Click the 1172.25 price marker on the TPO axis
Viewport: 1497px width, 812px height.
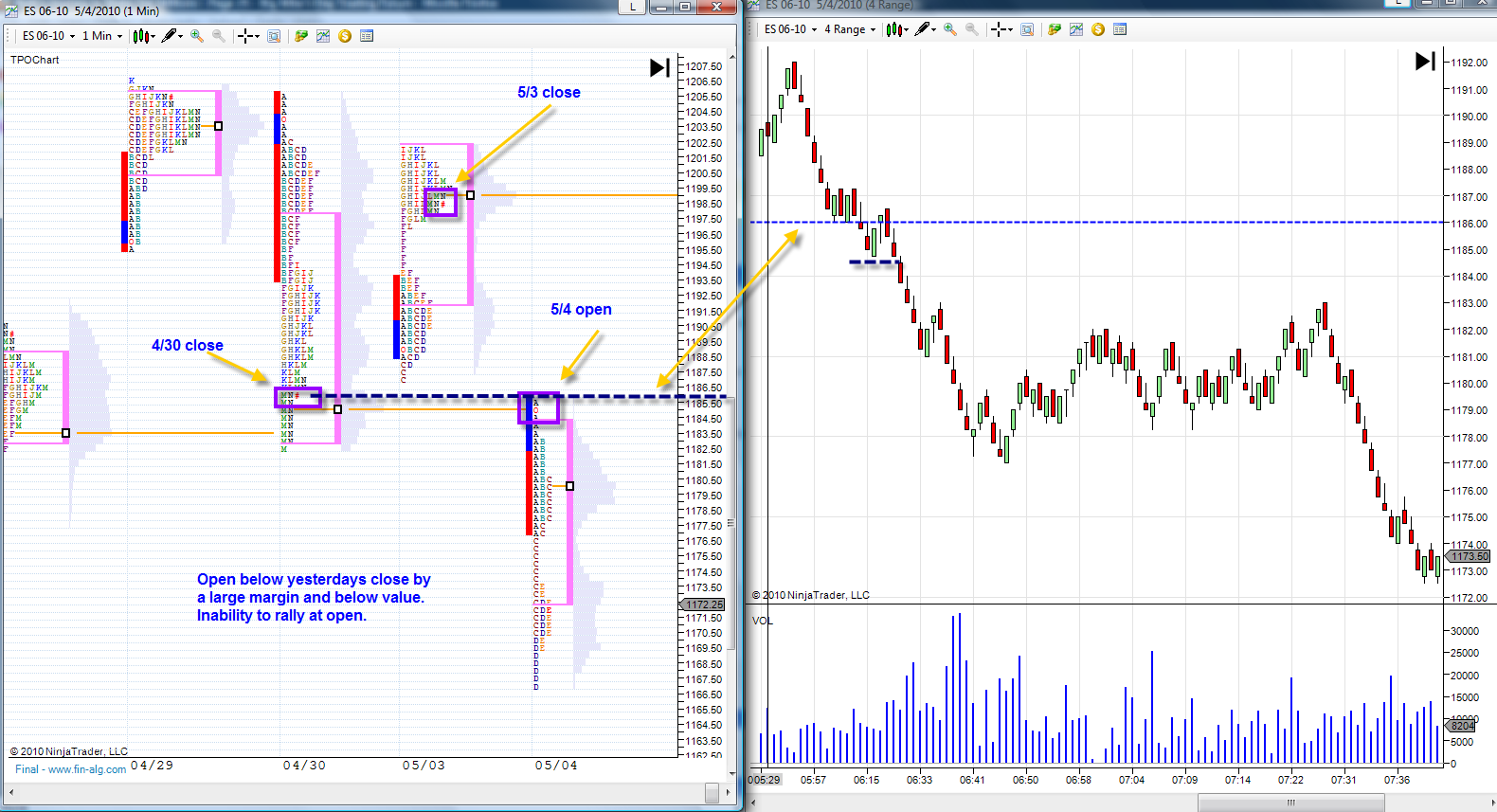703,604
